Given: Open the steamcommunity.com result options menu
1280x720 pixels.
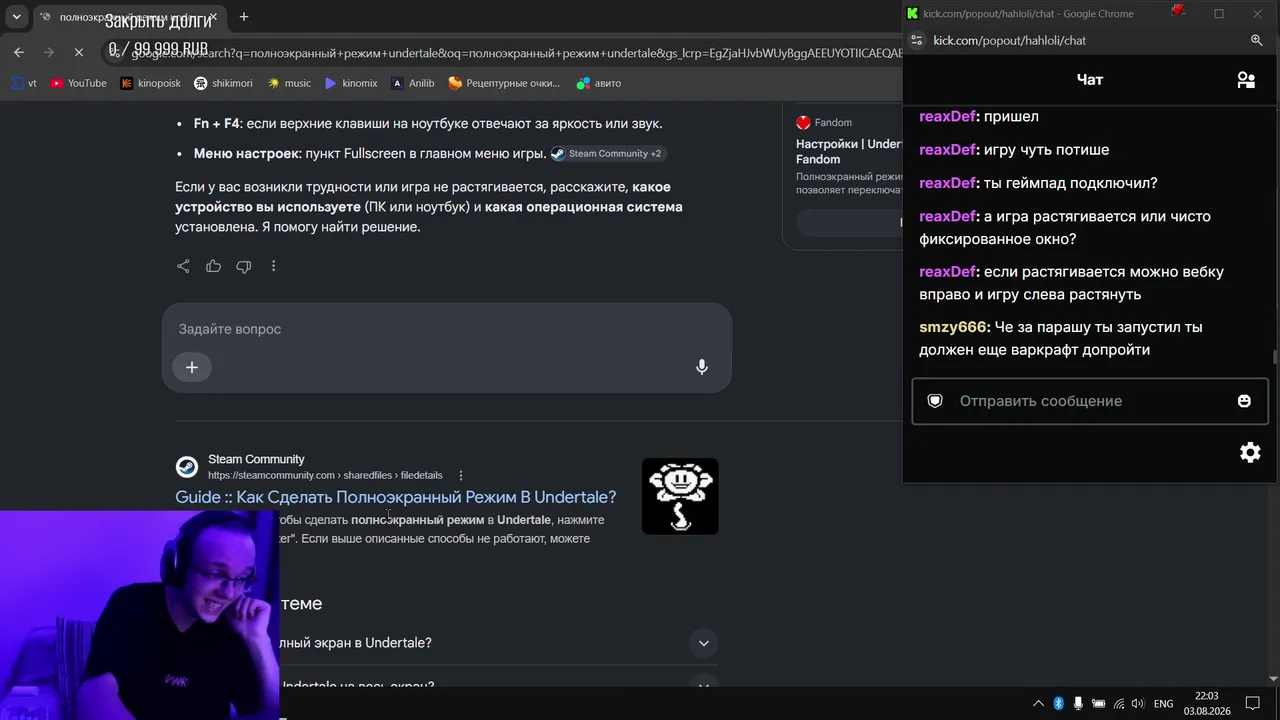Looking at the screenshot, I should click(x=461, y=475).
